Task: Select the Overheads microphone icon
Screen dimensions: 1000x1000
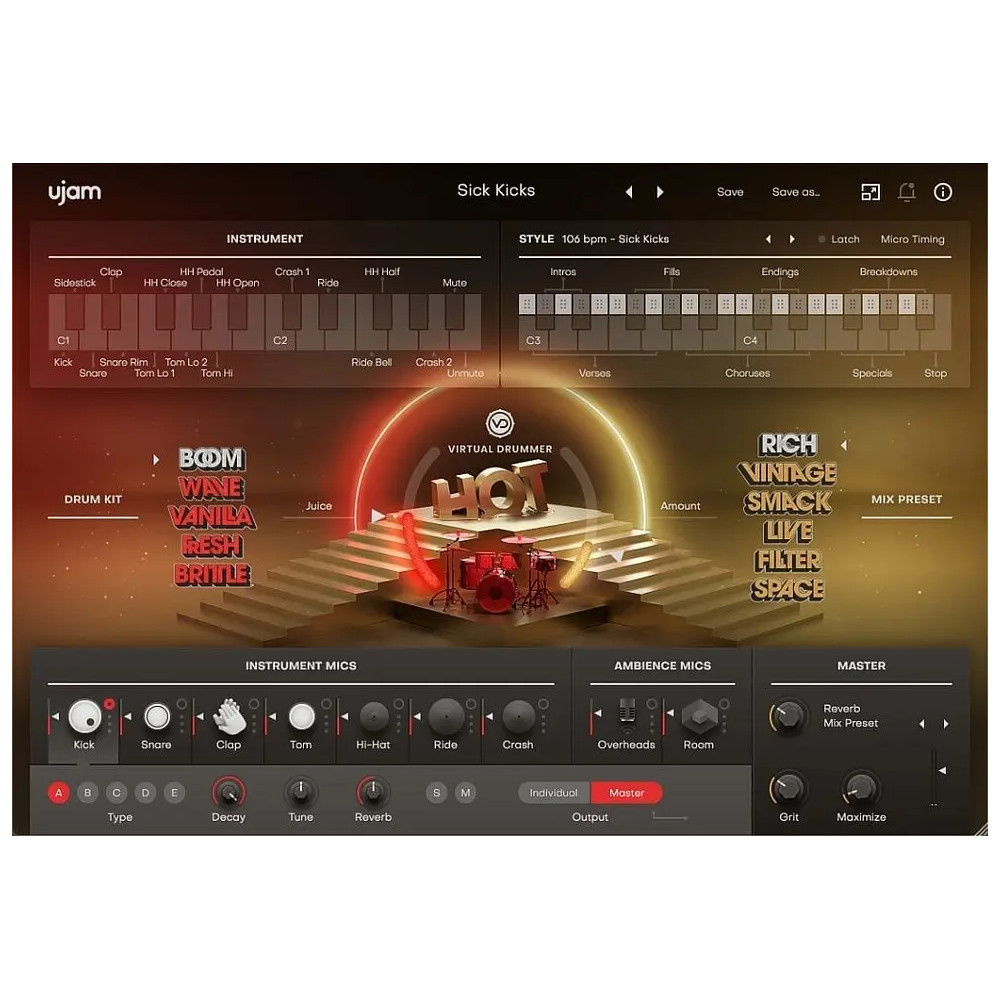Action: (627, 716)
